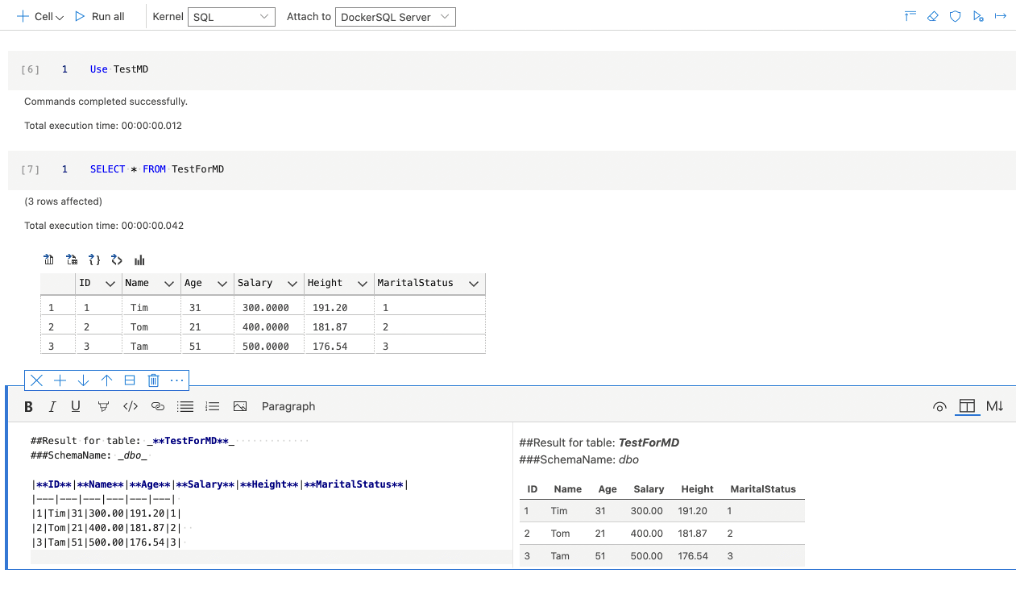The width and height of the screenshot is (1016, 590).
Task: Toggle bold formatting in the text cell
Action: (x=28, y=406)
